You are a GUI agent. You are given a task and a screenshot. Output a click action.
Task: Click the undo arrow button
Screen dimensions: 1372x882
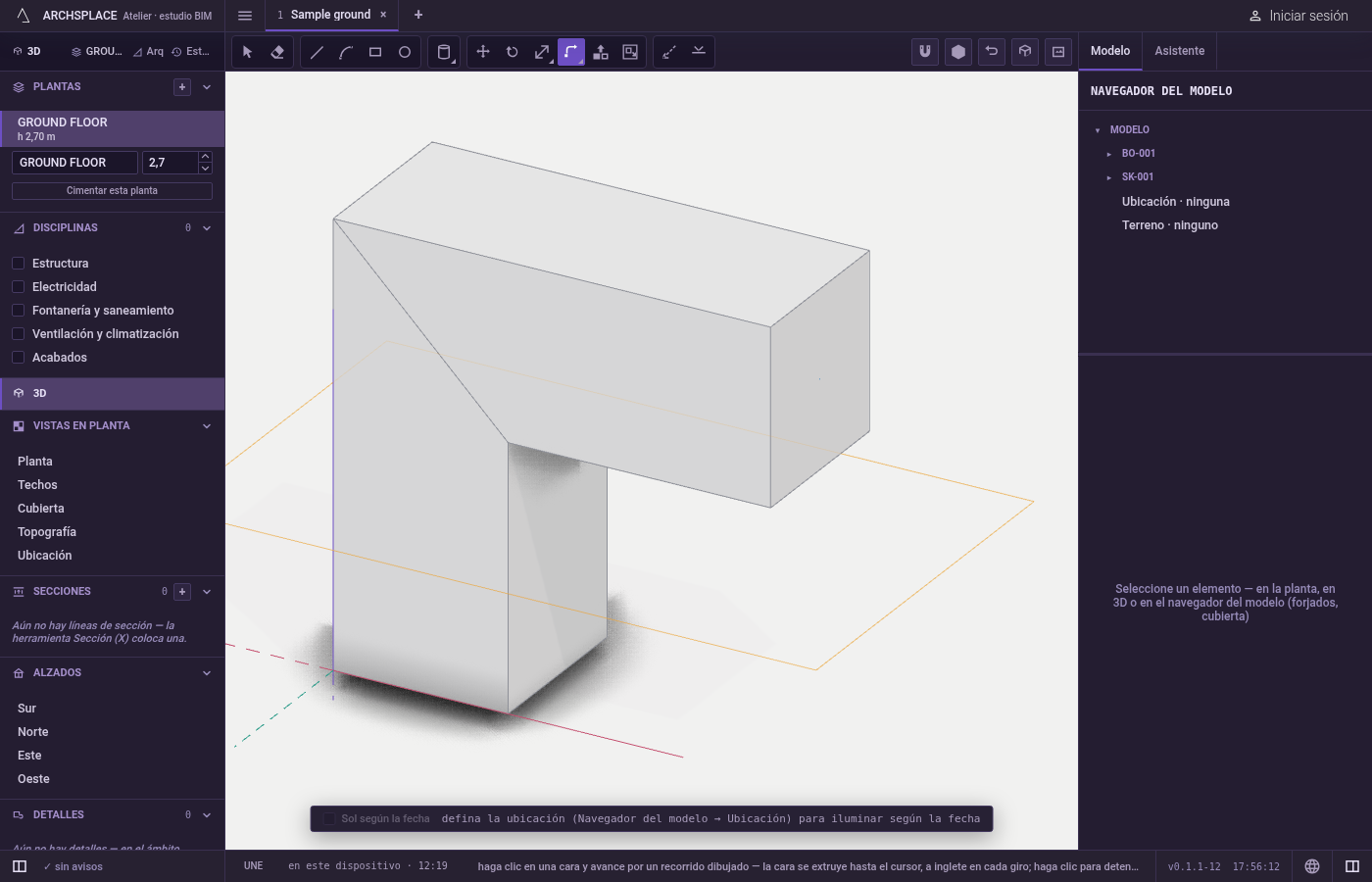click(x=992, y=52)
